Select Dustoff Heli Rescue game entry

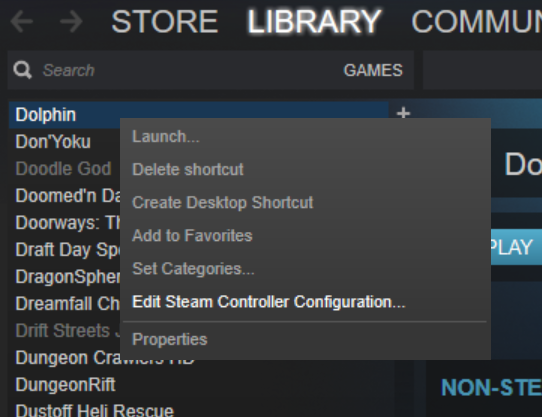(94, 410)
